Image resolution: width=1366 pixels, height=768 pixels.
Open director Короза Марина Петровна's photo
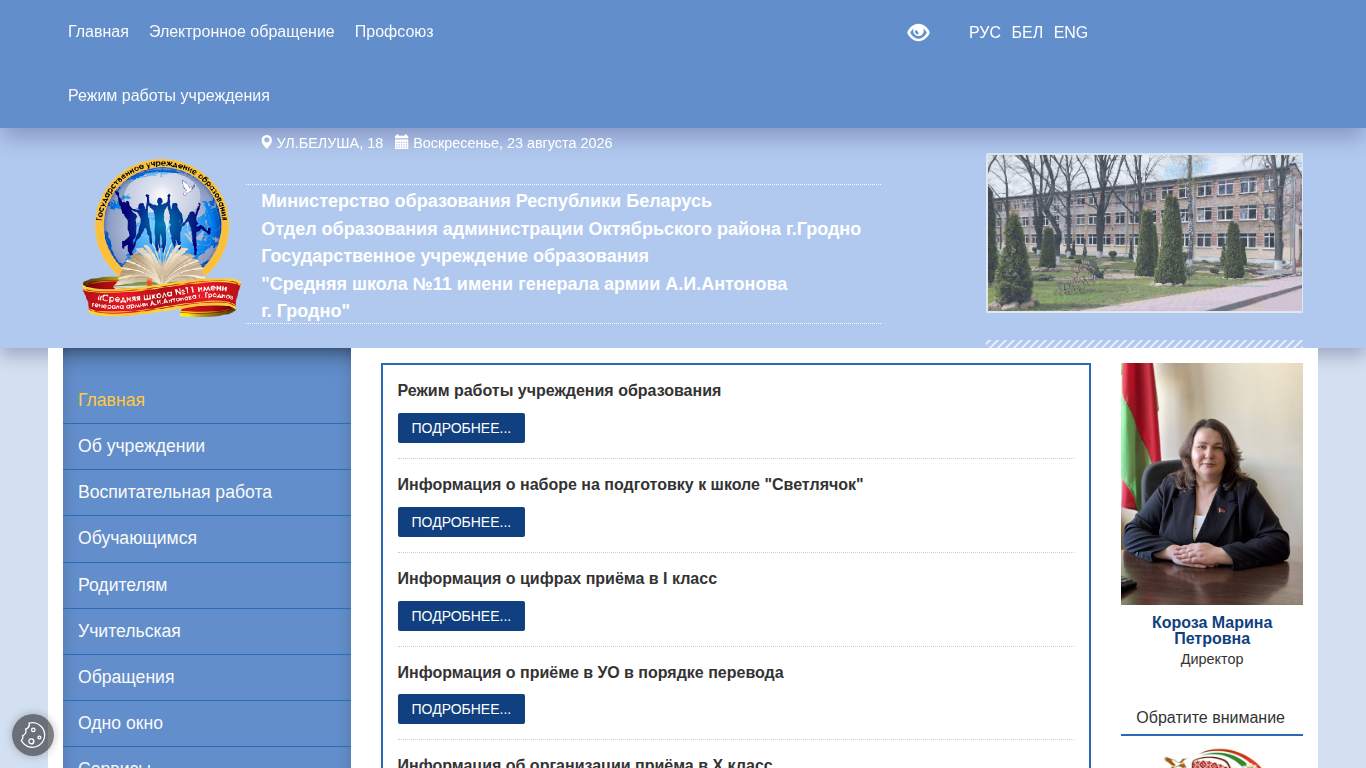pyautogui.click(x=1212, y=484)
